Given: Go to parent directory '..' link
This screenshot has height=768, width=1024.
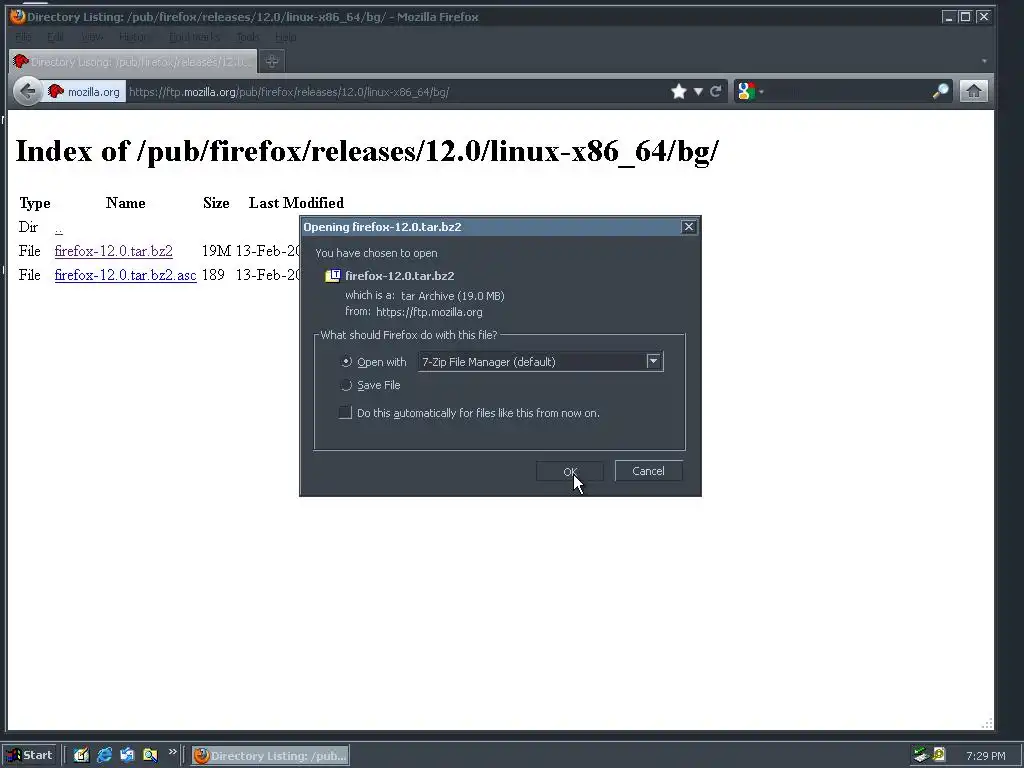Looking at the screenshot, I should click(59, 228).
